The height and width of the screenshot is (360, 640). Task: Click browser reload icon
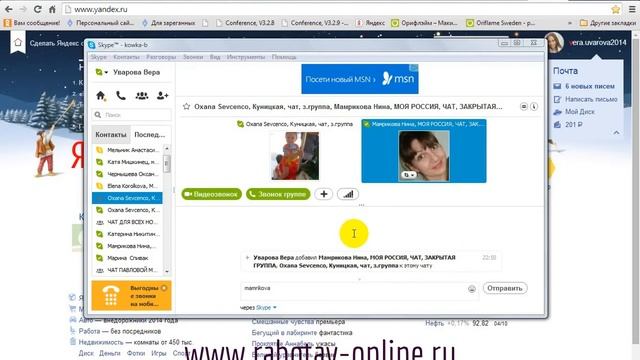tap(37, 9)
